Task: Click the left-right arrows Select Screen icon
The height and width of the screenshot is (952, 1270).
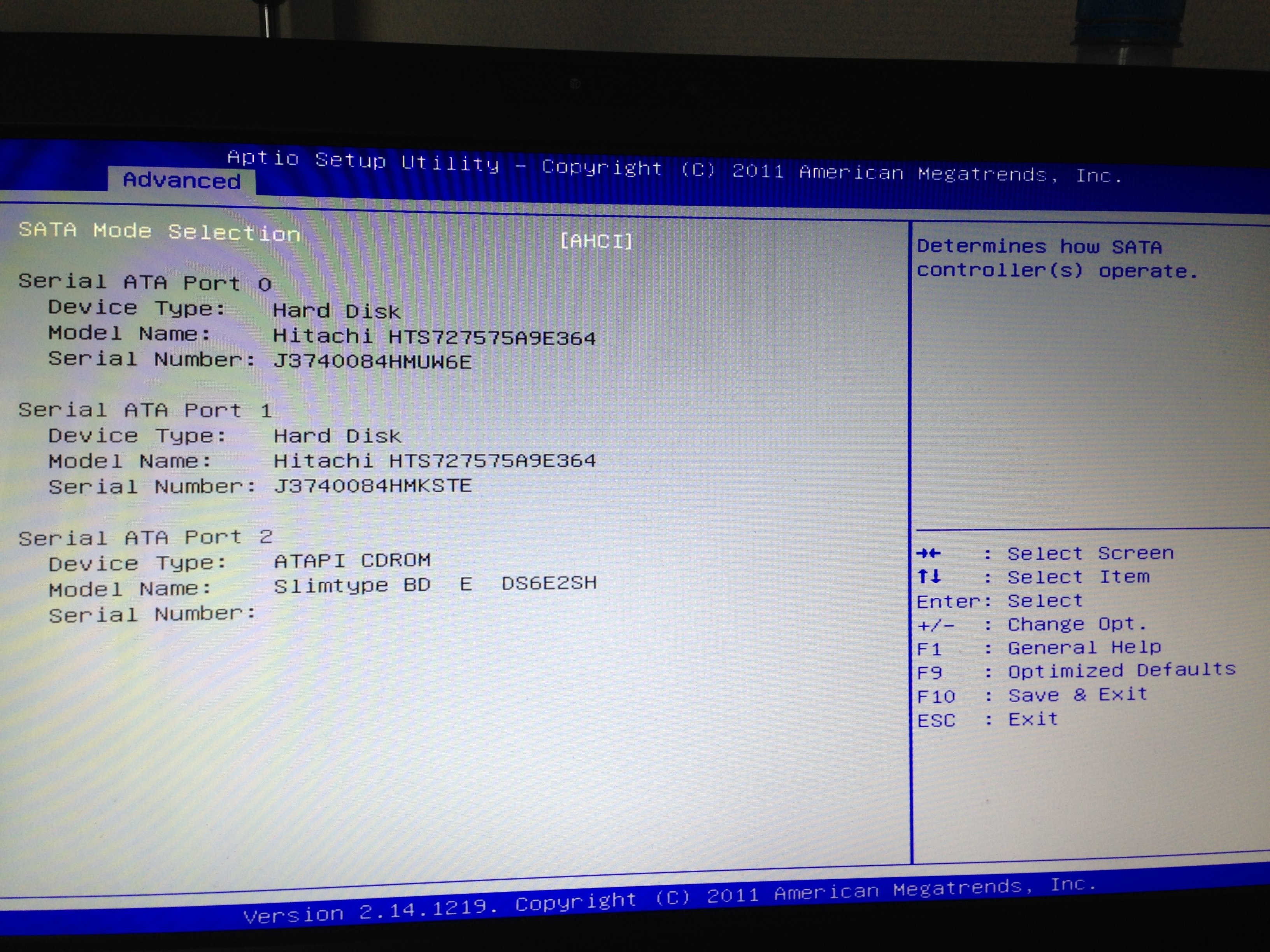Action: tap(928, 553)
